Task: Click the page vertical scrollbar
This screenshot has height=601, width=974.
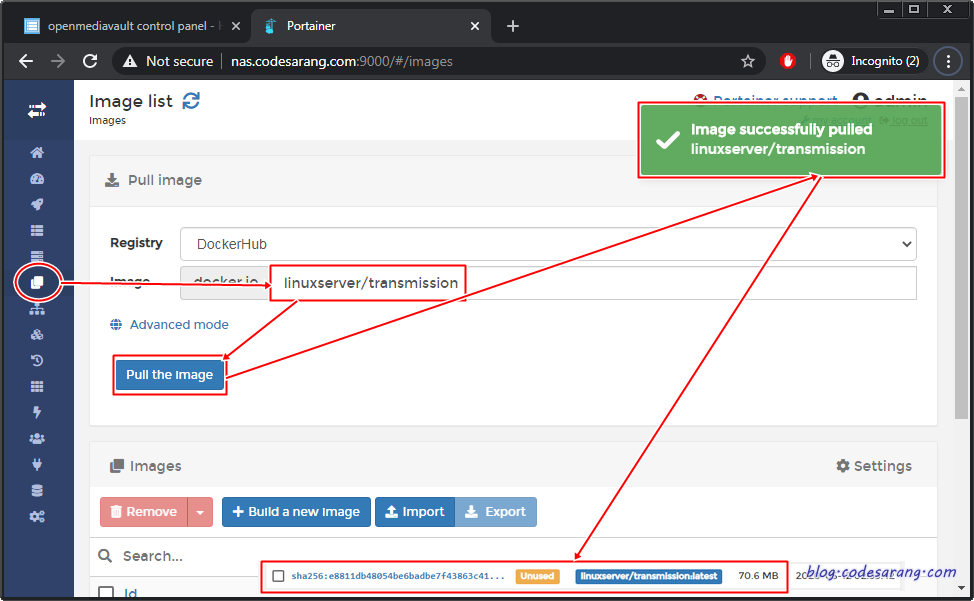Action: (x=961, y=258)
